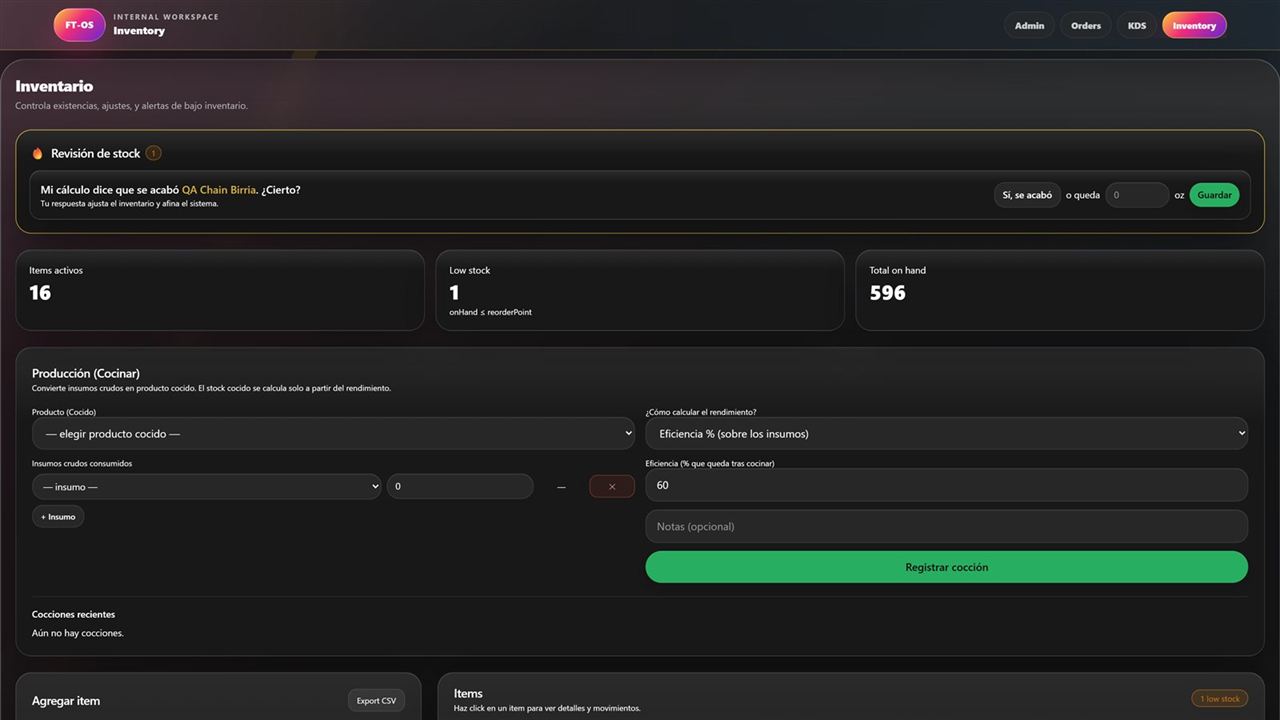1280x720 pixels.
Task: Expand the 'insumo' ingredient dropdown
Action: point(206,486)
